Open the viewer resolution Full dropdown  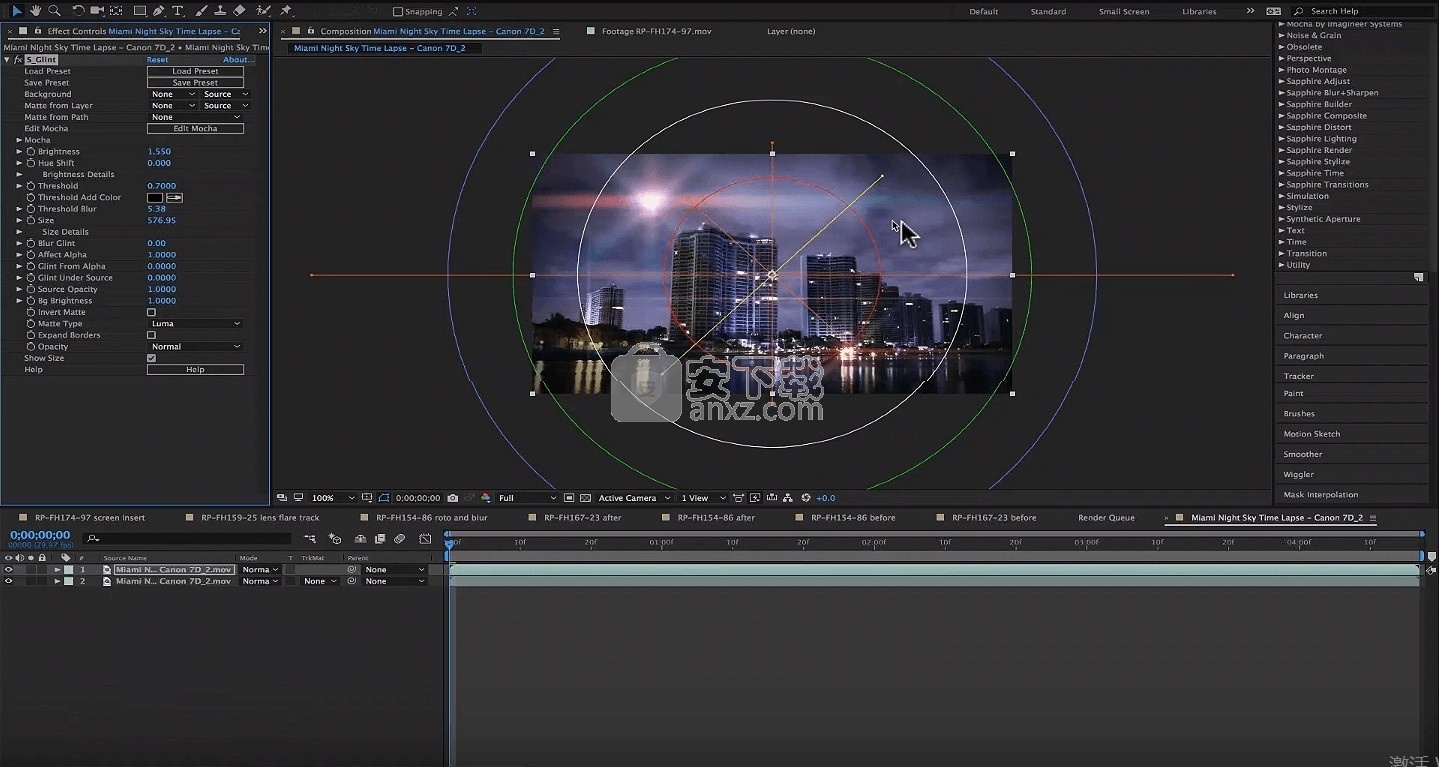point(526,498)
